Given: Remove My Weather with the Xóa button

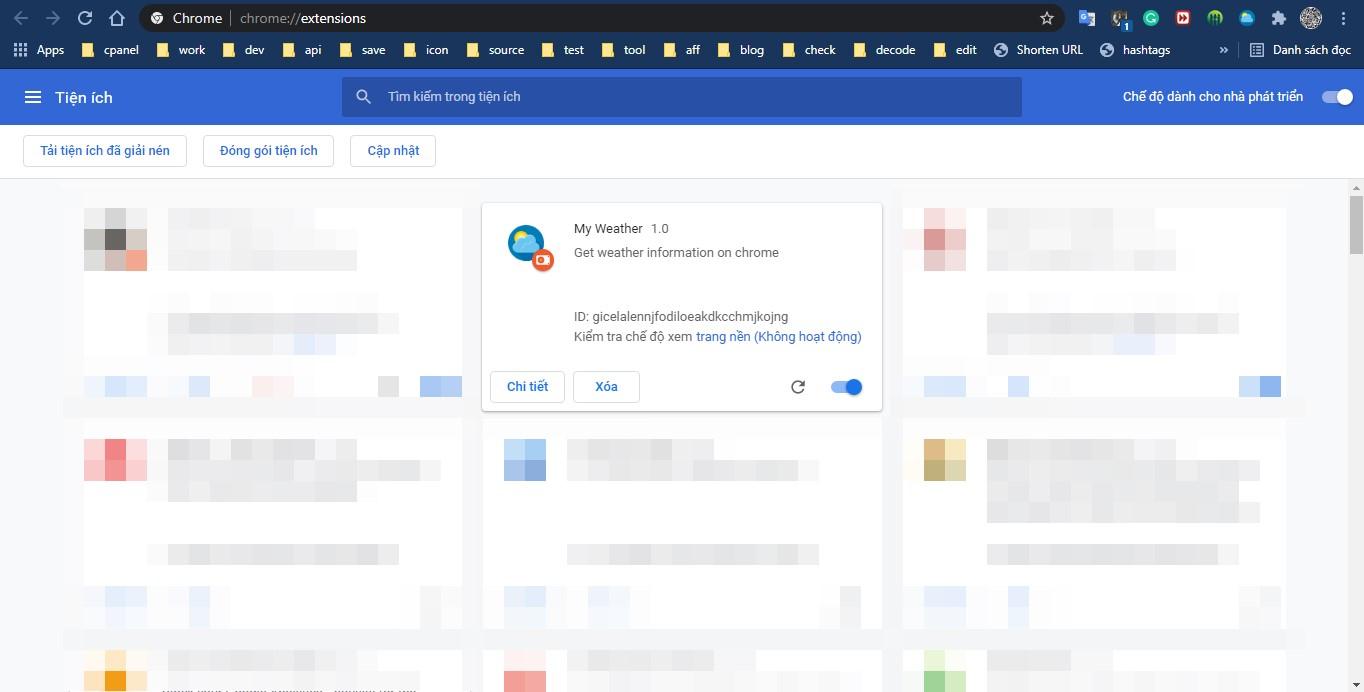Looking at the screenshot, I should coord(606,387).
